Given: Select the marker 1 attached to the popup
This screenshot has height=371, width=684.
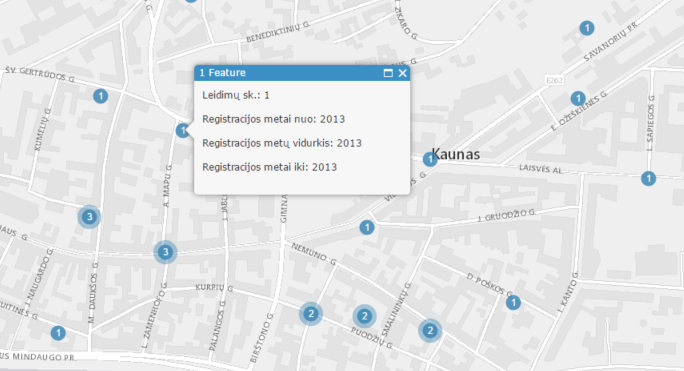Looking at the screenshot, I should [183, 130].
